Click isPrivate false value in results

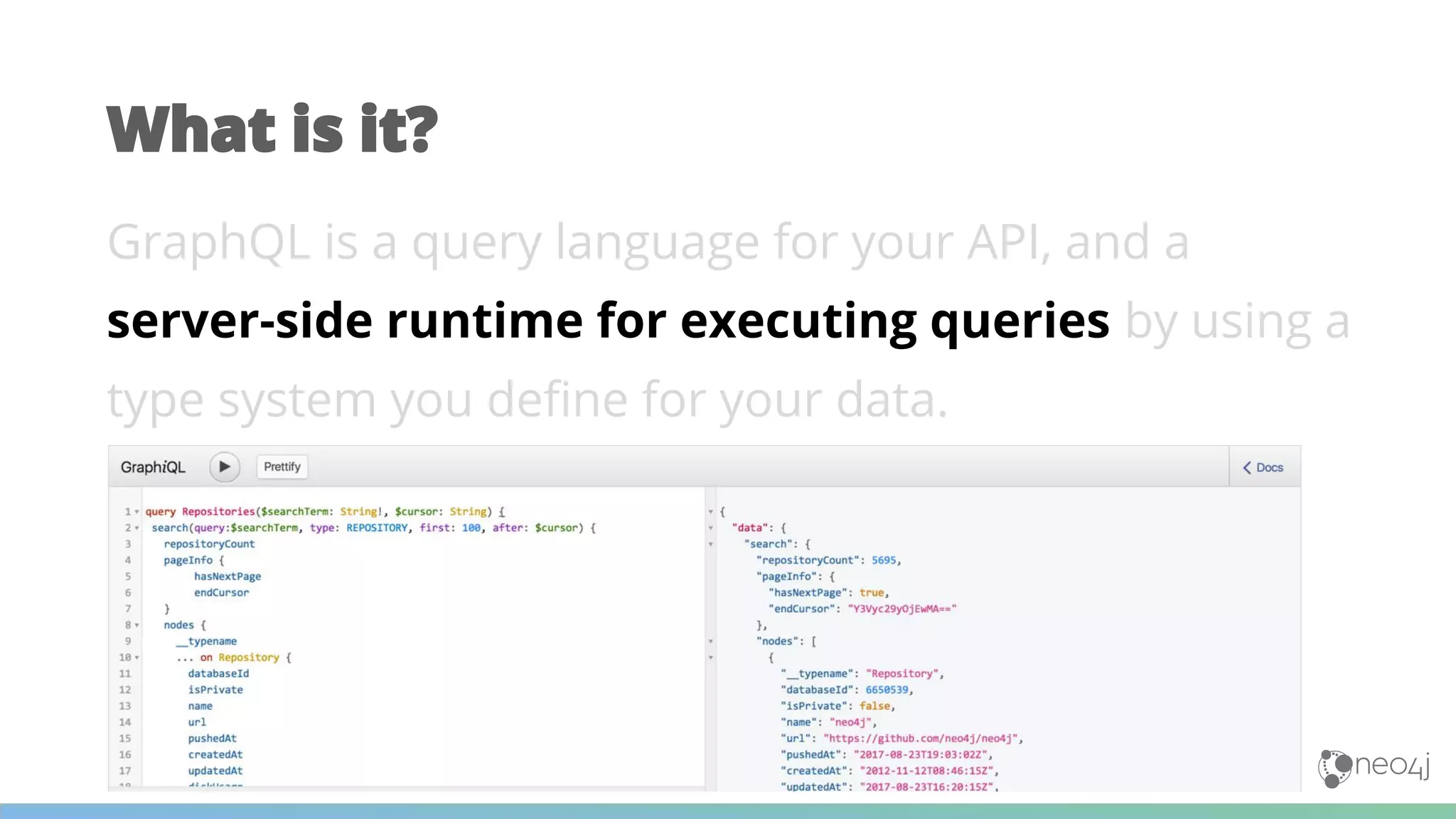(x=874, y=706)
